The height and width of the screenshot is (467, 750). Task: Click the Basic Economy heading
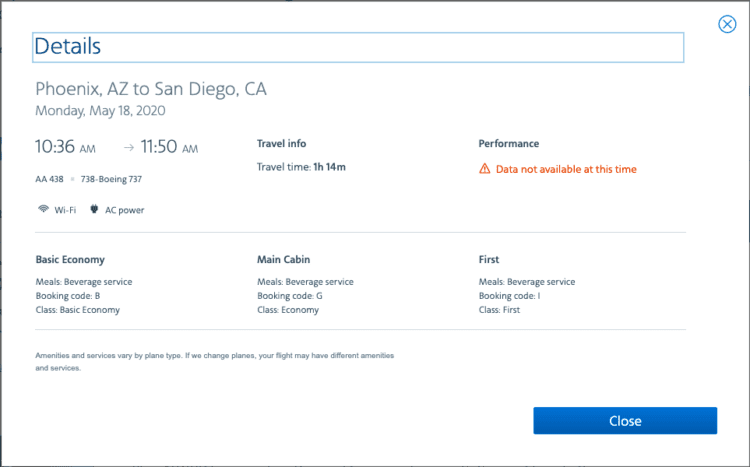[x=70, y=259]
